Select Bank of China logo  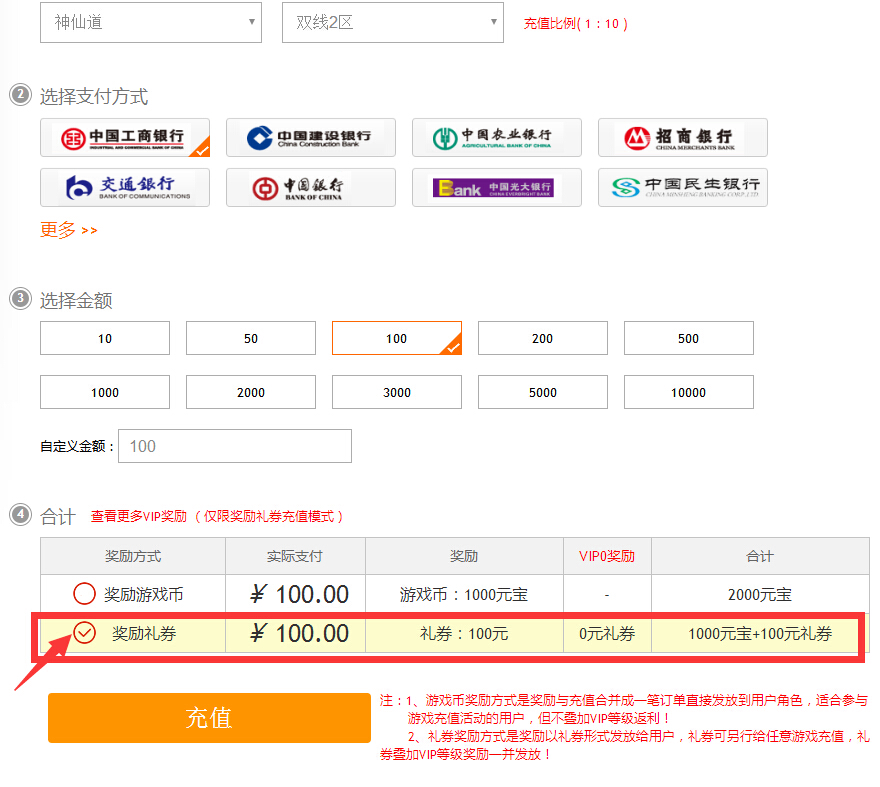click(310, 187)
